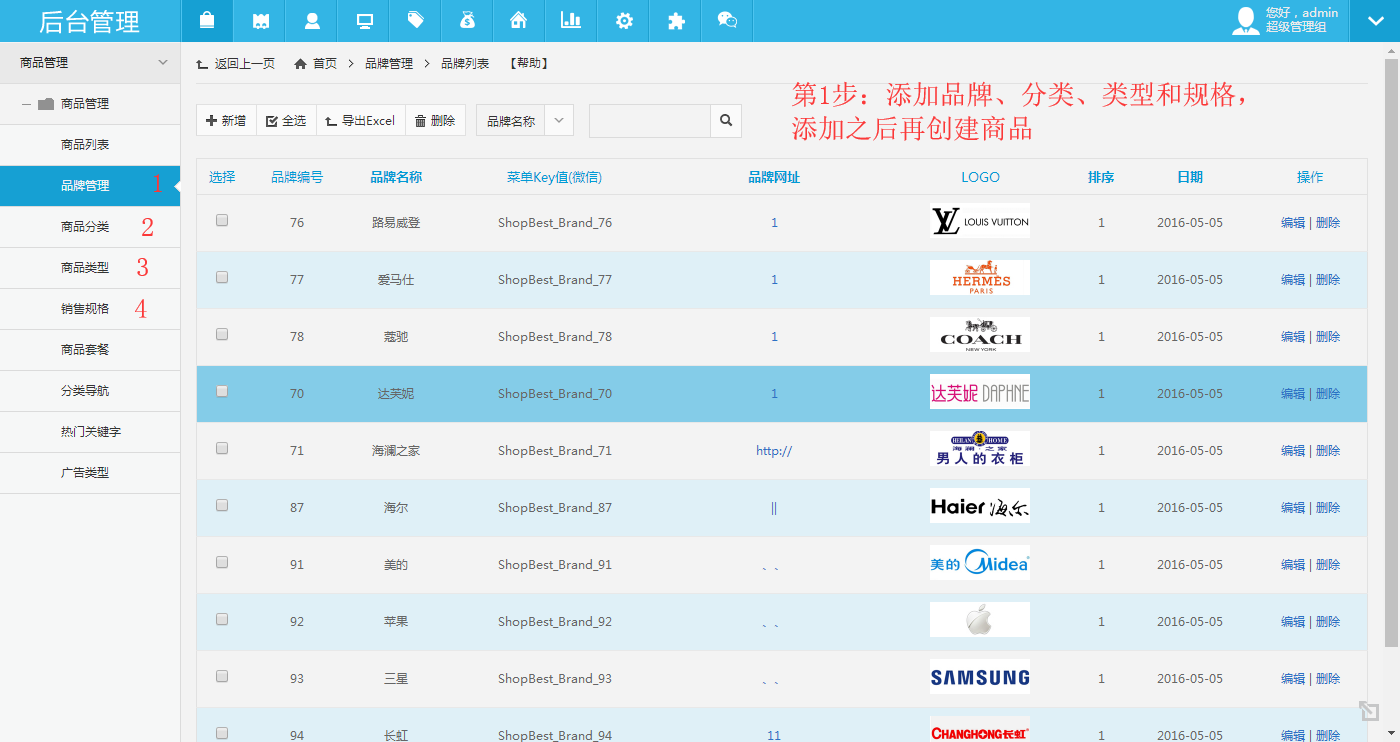Click the resize arrow icon at bottom right
1400x742 pixels.
(1369, 711)
